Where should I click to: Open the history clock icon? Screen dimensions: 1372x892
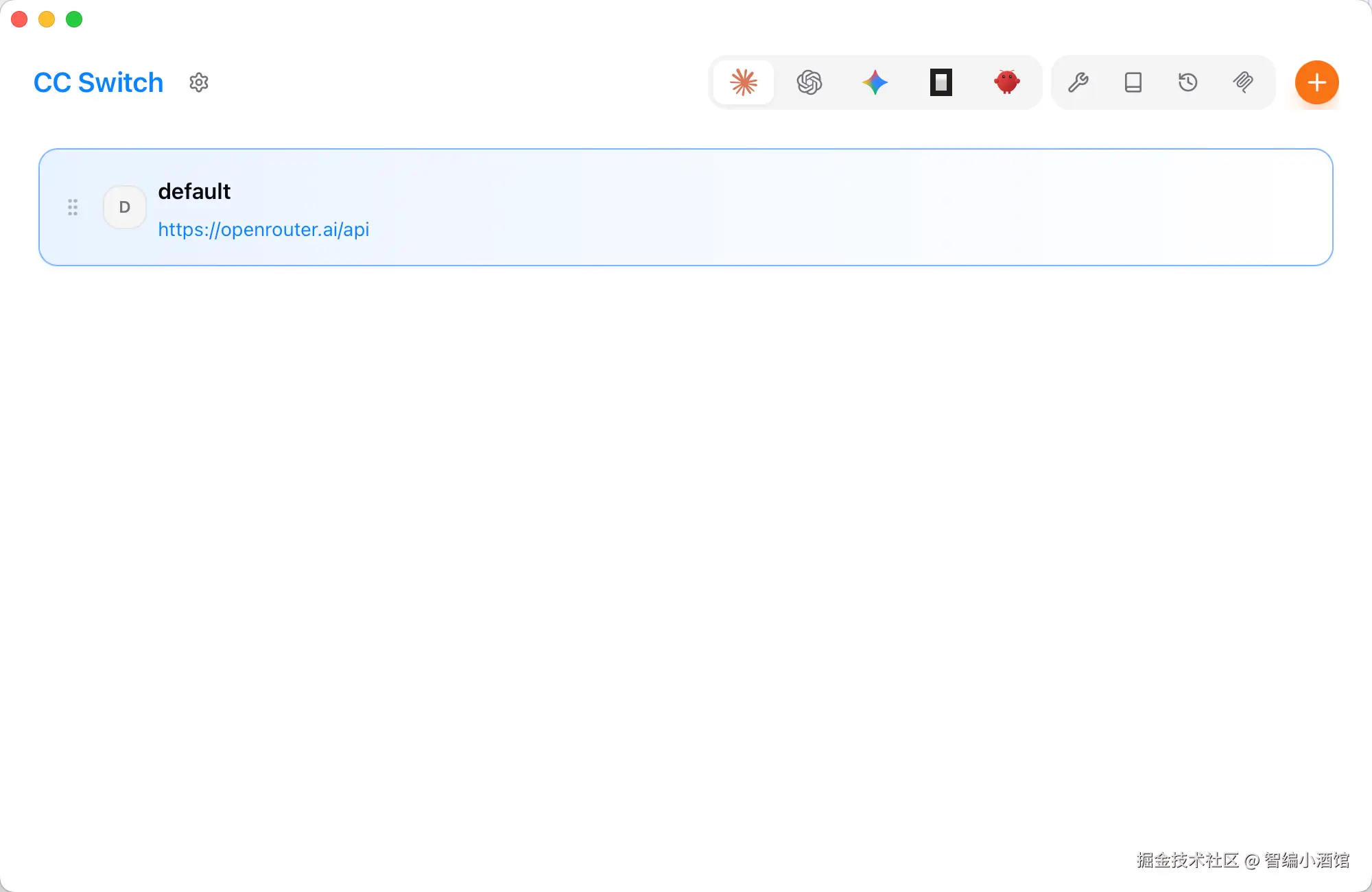tap(1188, 82)
